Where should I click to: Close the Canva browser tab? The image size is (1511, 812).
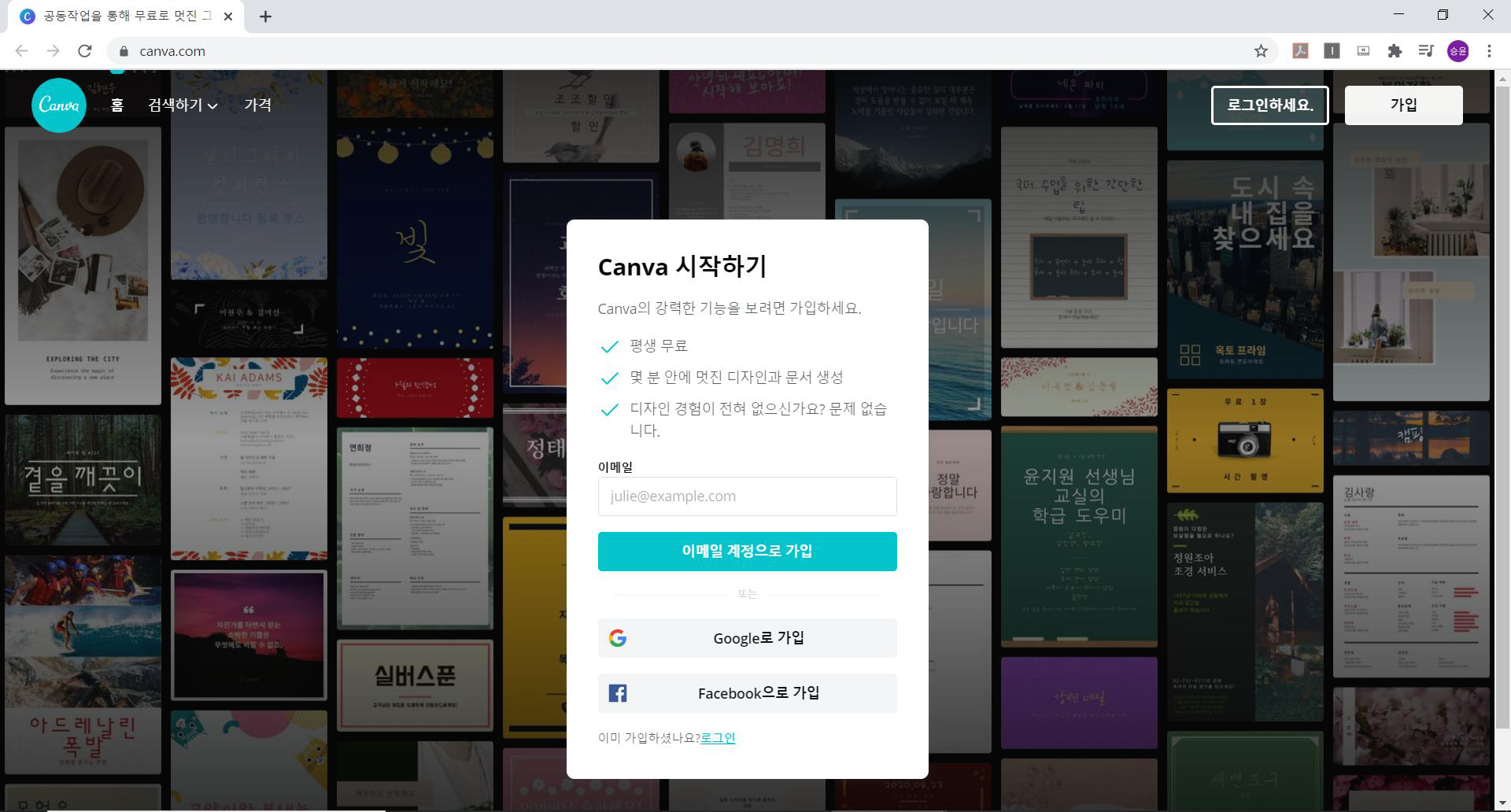click(228, 17)
